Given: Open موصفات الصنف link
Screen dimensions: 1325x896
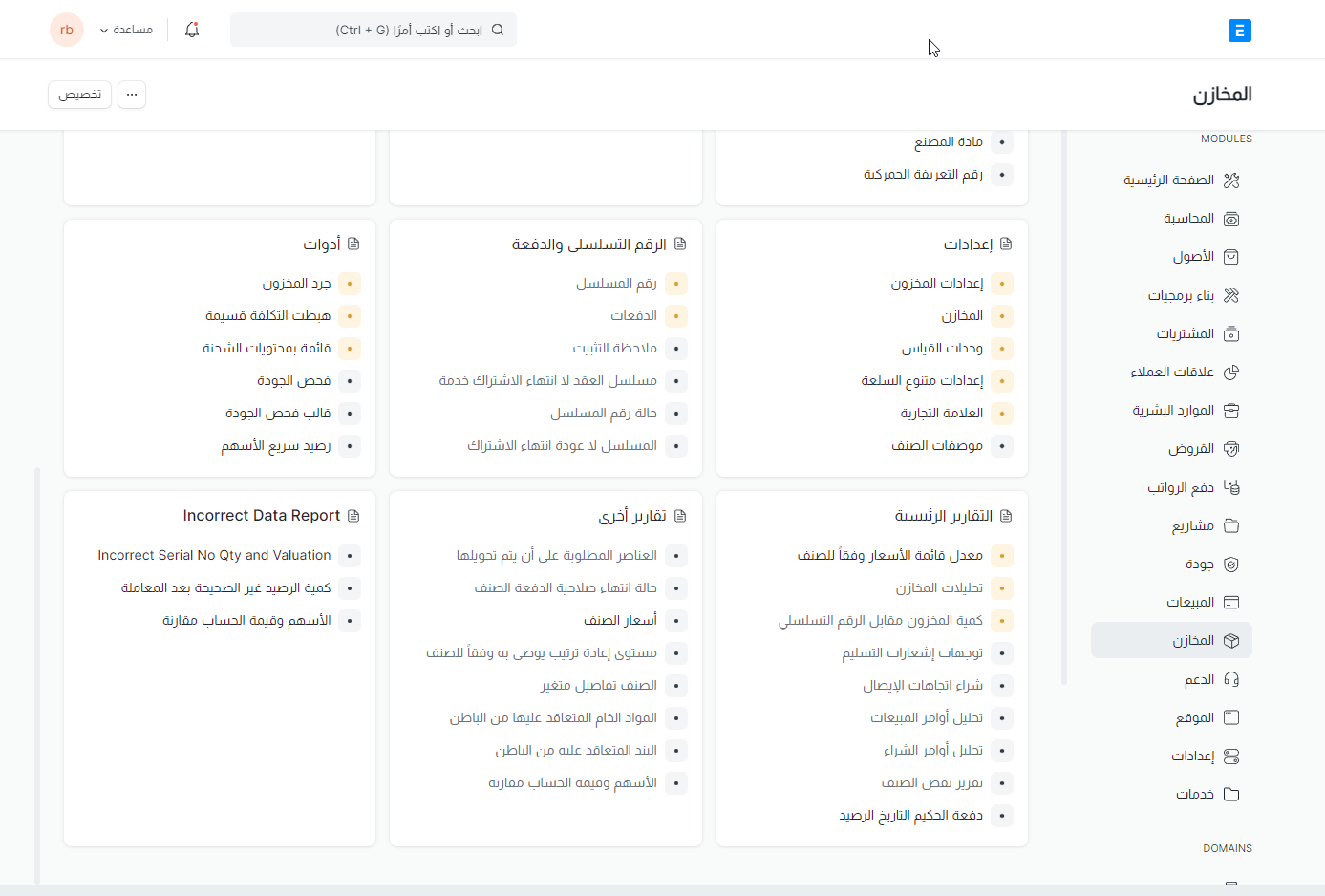Looking at the screenshot, I should coord(937,445).
